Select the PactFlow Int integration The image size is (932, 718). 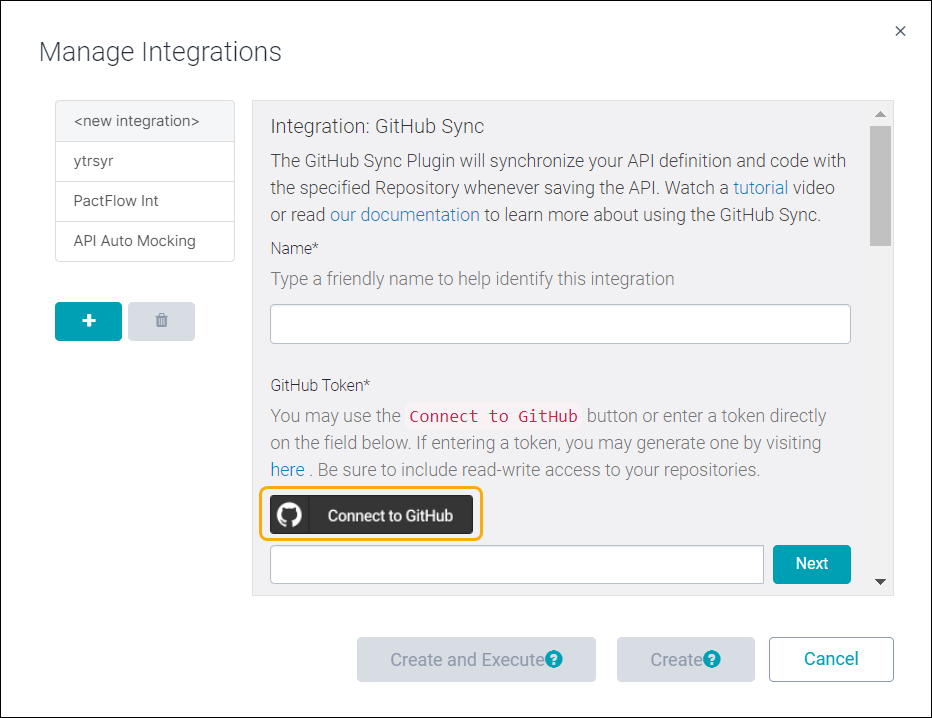144,201
